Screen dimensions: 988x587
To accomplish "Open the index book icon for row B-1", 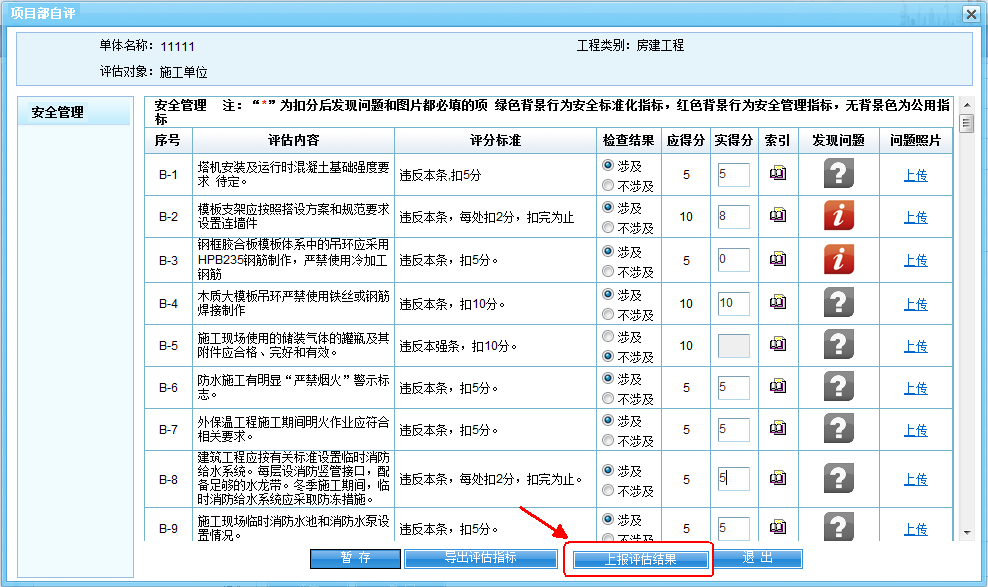I will coord(777,174).
